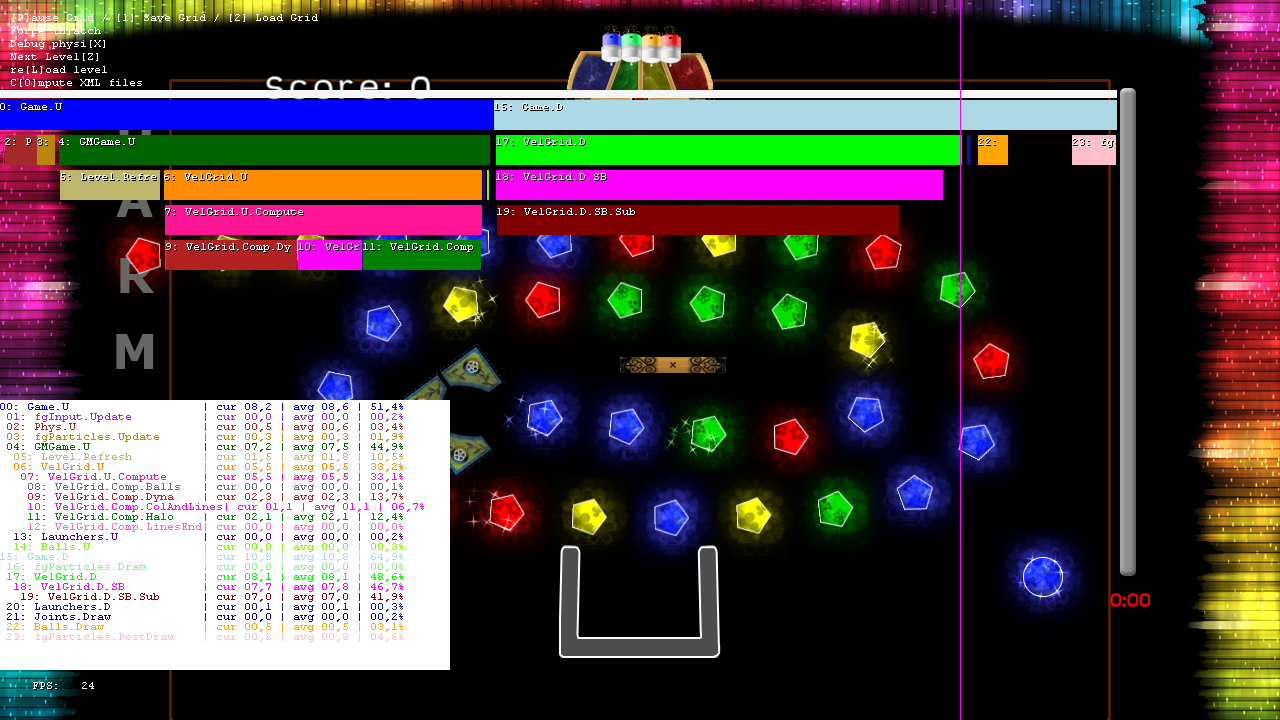The height and width of the screenshot is (720, 1280).
Task: Click the ornate golden bar with the X
Action: pos(672,365)
